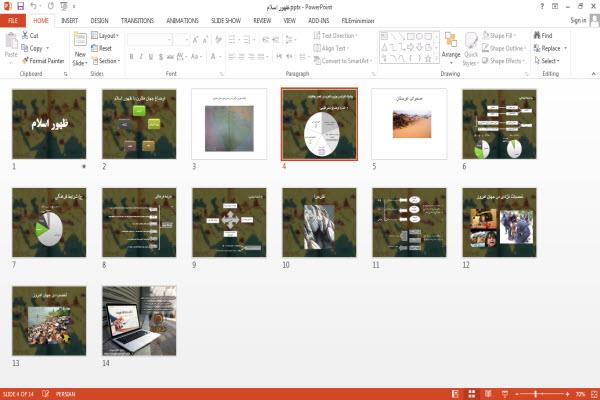Viewport: 600px width, 400px height.
Task: Open Copy options arrow
Action: coord(48,48)
